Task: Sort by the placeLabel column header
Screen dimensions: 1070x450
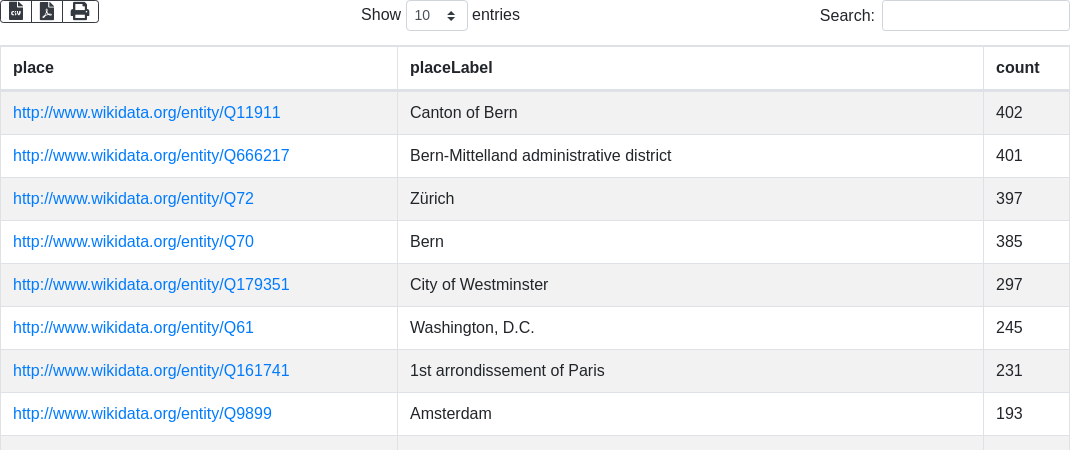Action: click(451, 68)
